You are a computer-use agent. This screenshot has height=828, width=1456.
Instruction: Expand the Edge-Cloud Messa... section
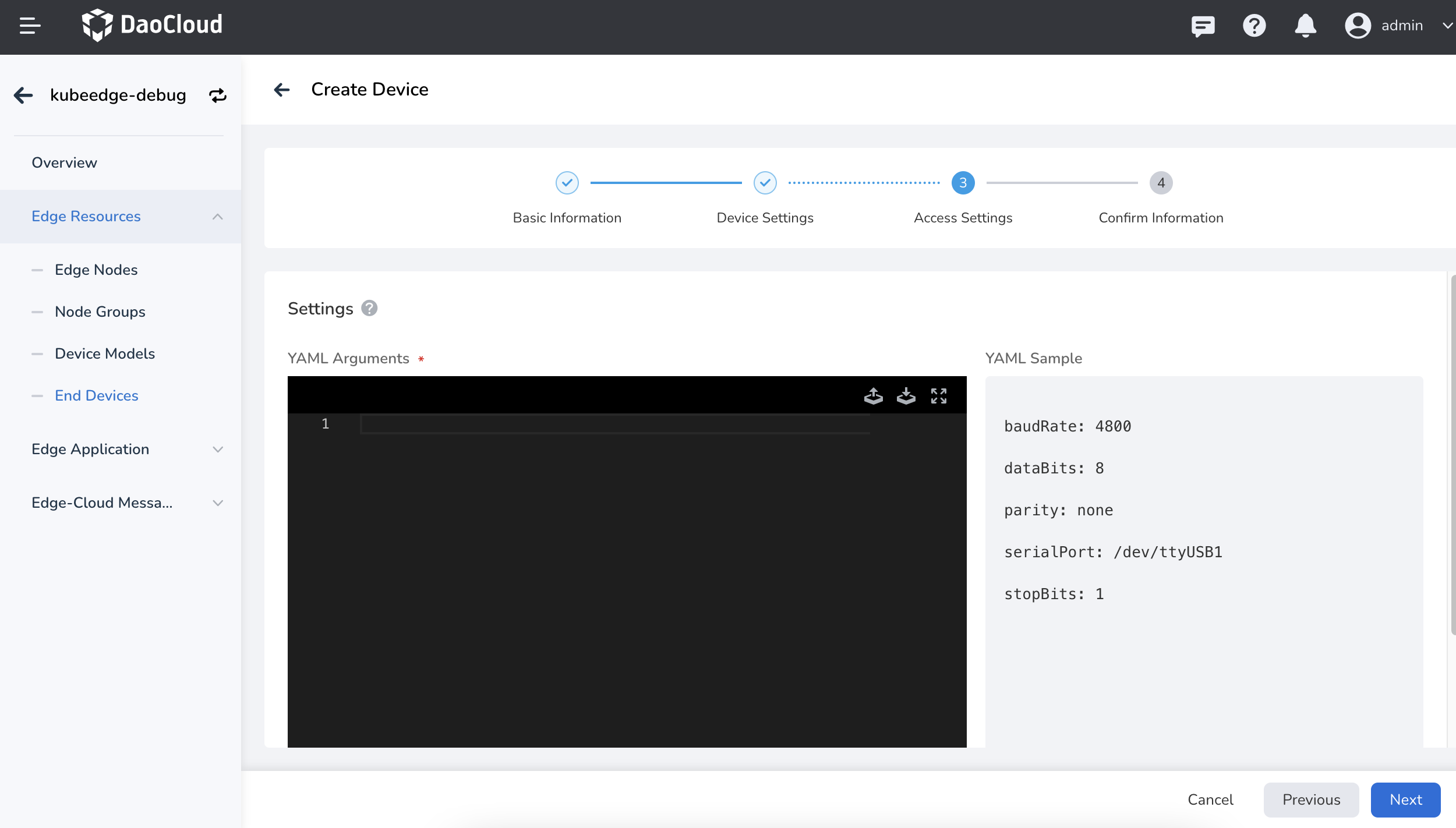pyautogui.click(x=217, y=503)
